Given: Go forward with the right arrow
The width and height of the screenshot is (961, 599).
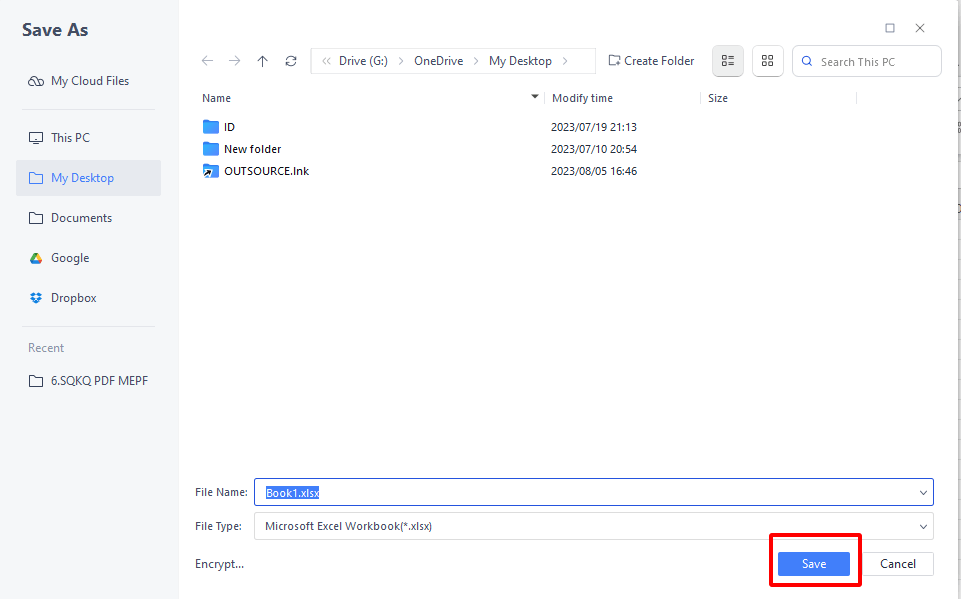Looking at the screenshot, I should point(234,61).
